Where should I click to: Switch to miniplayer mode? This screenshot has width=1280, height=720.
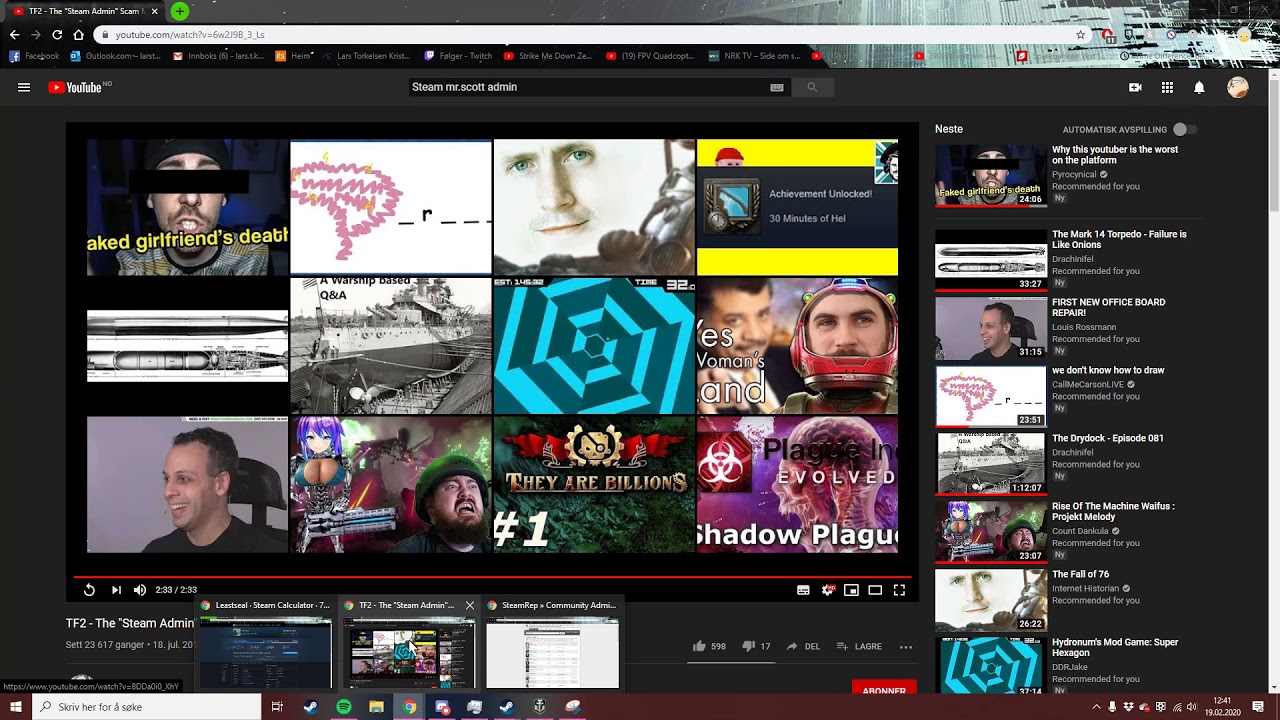851,590
